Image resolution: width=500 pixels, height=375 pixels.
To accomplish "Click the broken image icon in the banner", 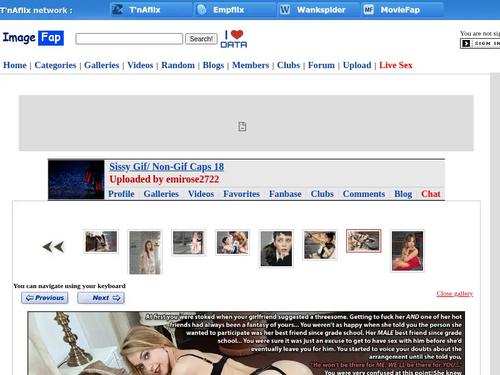I will click(242, 127).
